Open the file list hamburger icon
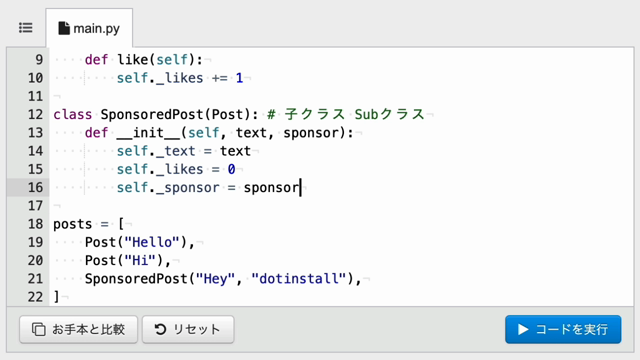Image resolution: width=640 pixels, height=360 pixels. point(25,28)
